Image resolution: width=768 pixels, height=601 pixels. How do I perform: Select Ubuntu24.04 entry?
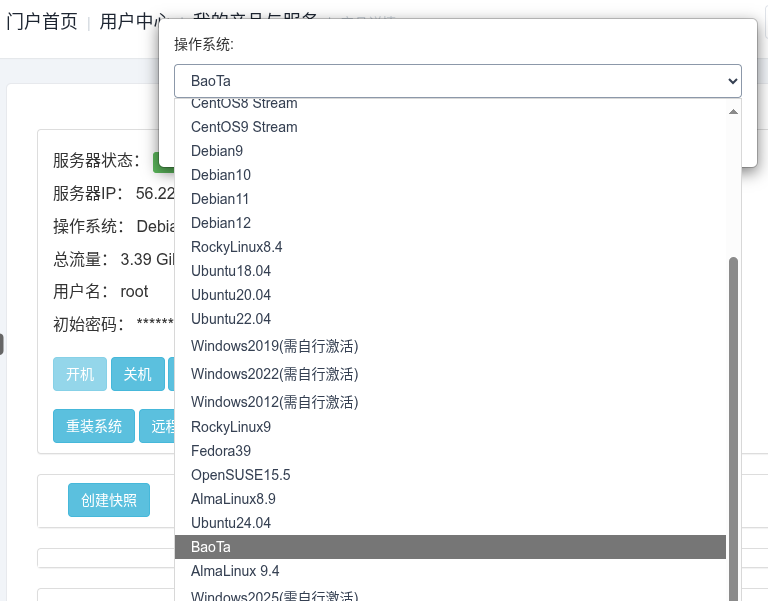450,523
